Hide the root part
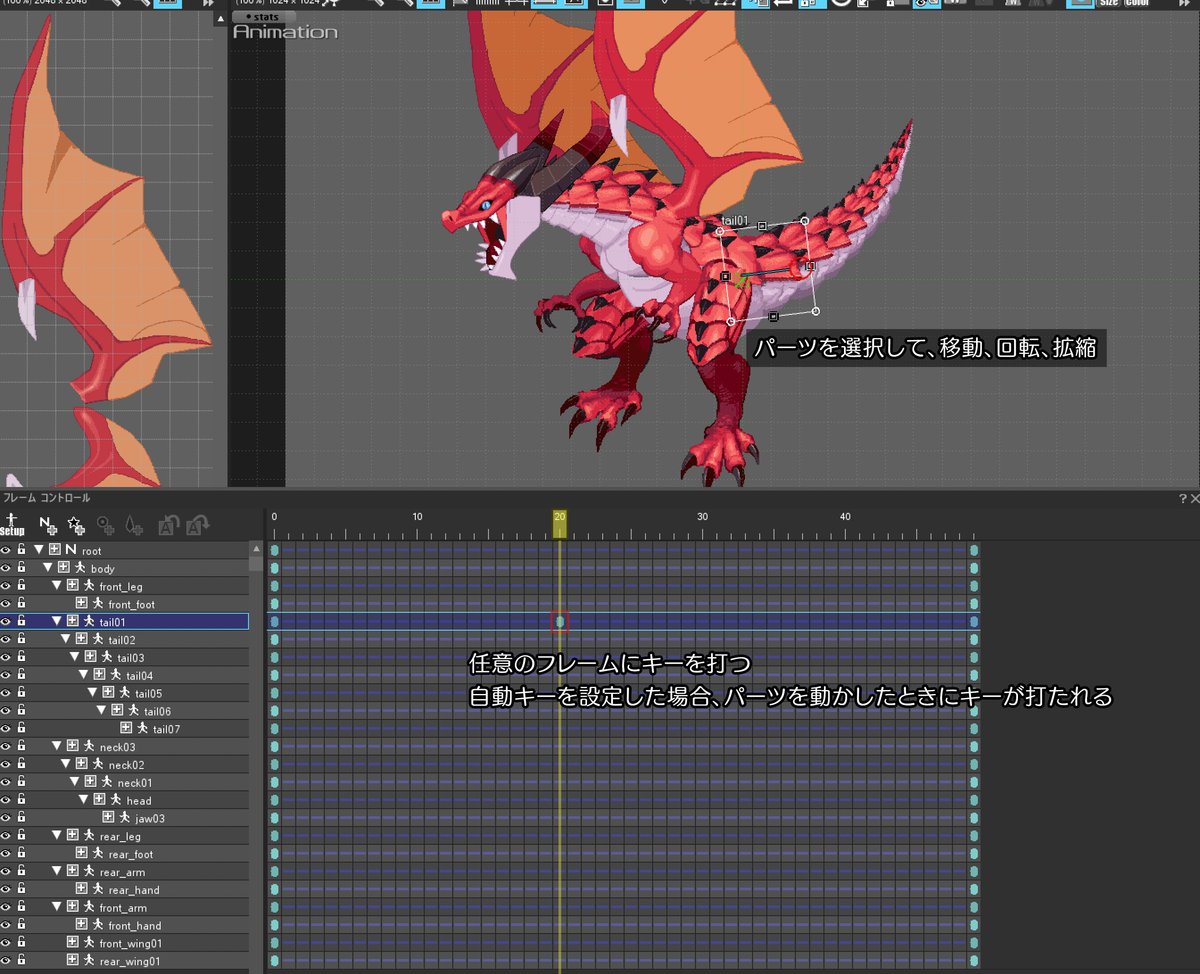Viewport: 1200px width, 974px height. [x=6, y=550]
